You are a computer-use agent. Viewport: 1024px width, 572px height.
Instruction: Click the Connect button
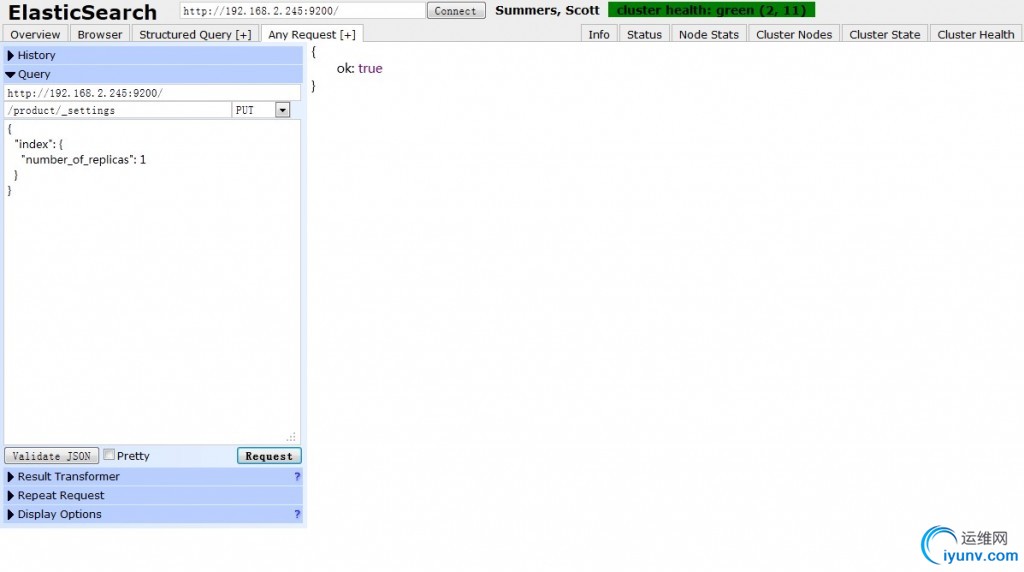(x=456, y=10)
